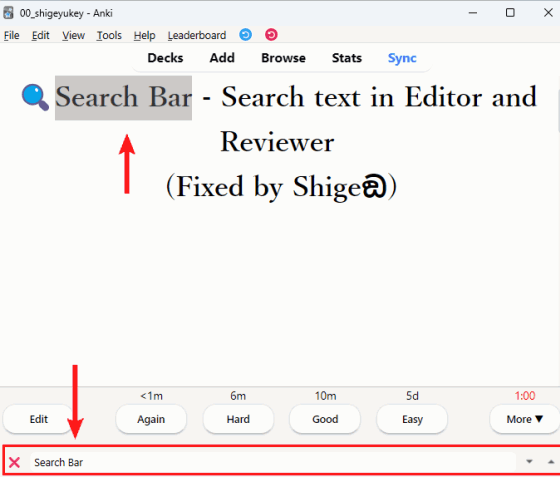Open the Browse window
This screenshot has width=560, height=477.
[x=283, y=58]
